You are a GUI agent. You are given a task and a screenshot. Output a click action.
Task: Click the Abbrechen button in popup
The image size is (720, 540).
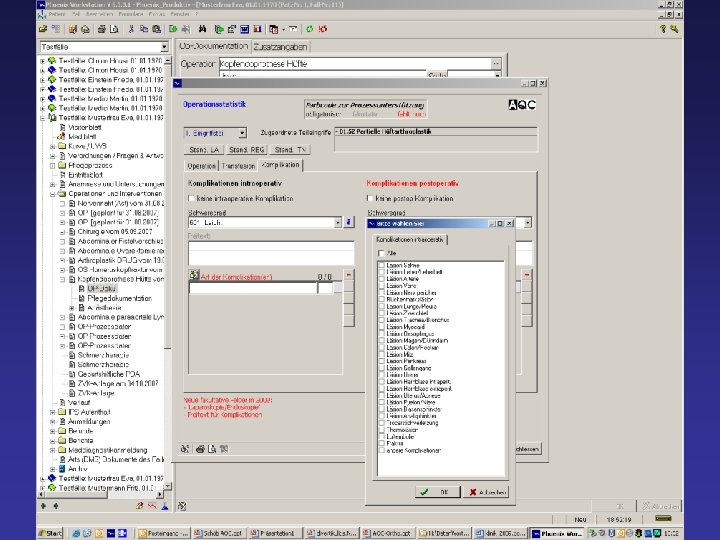click(x=486, y=492)
